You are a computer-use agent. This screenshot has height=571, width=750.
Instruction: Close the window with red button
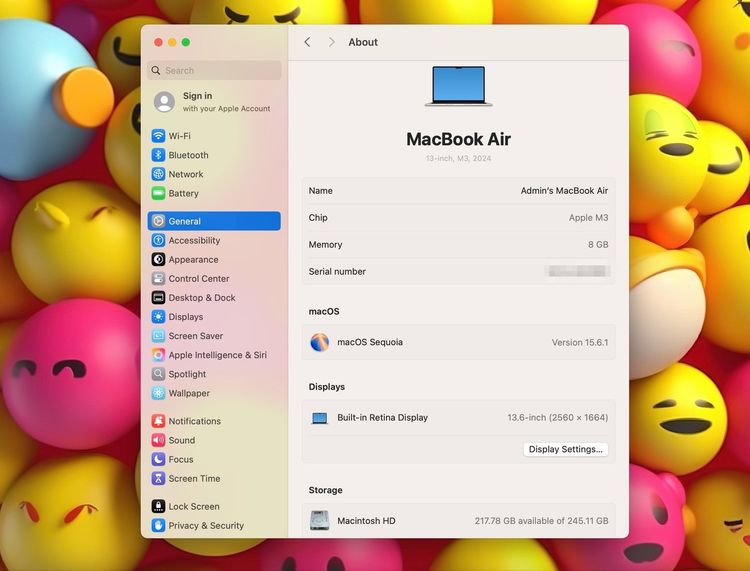(158, 42)
